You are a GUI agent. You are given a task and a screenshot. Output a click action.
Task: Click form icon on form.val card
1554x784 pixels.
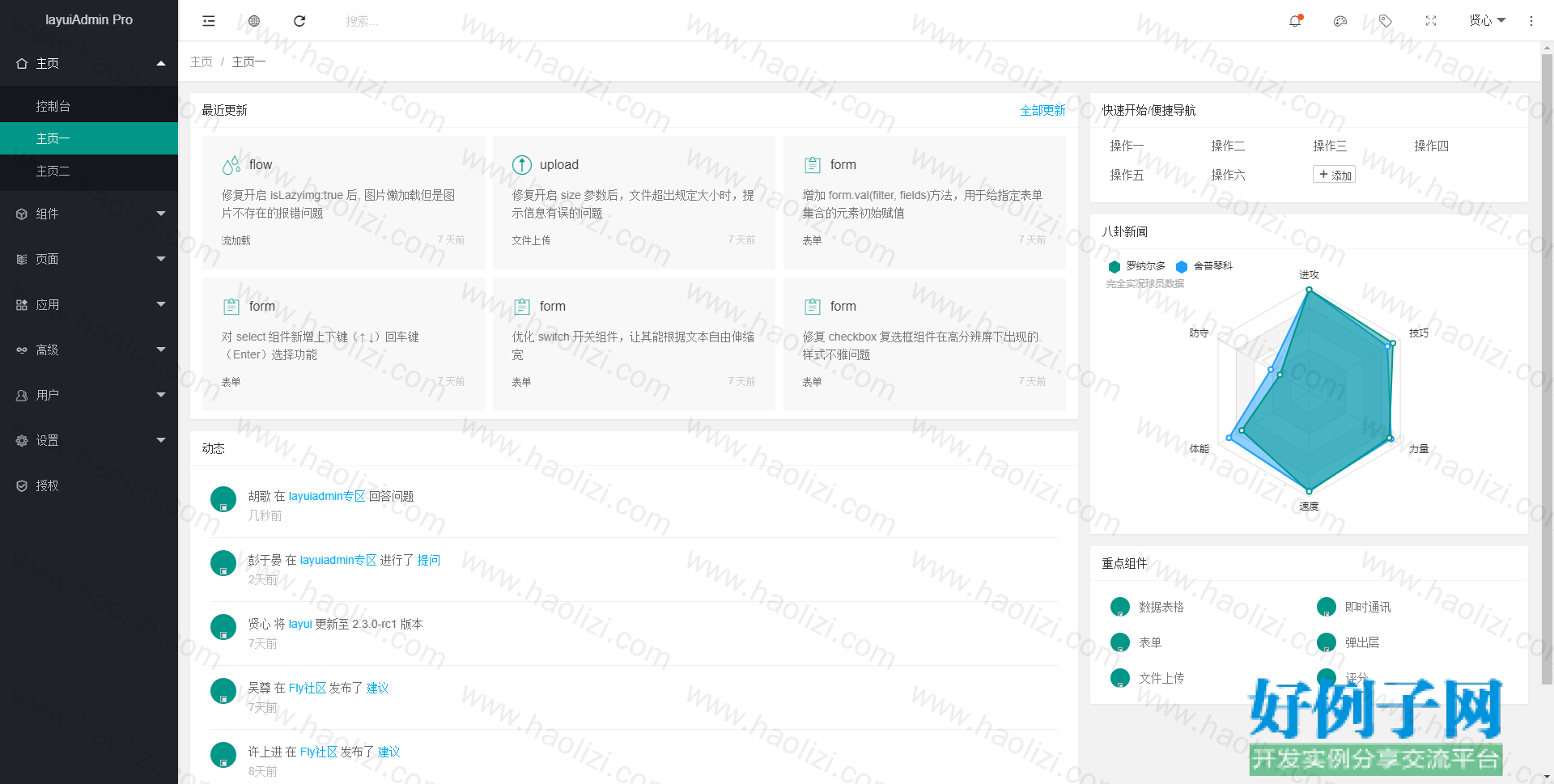[x=813, y=165]
